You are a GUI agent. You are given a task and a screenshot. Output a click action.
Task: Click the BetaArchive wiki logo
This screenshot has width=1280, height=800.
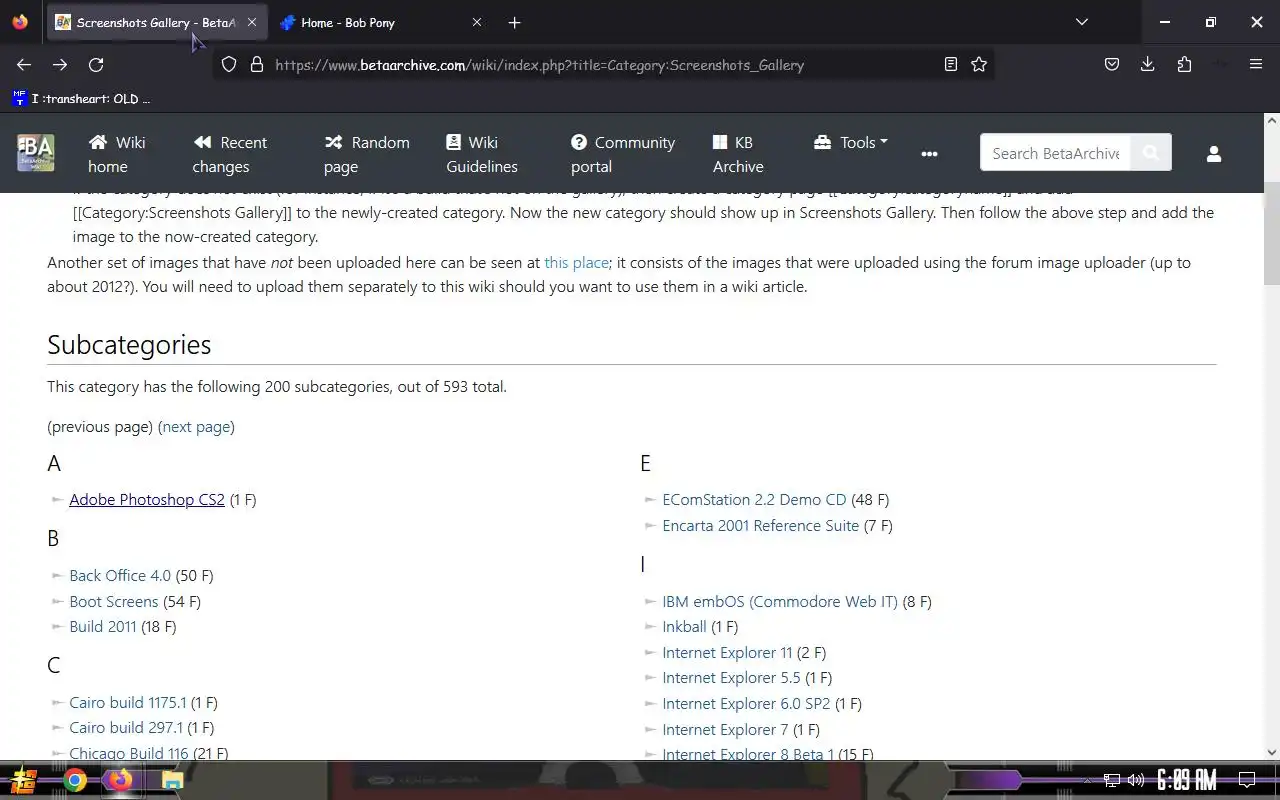click(x=36, y=153)
